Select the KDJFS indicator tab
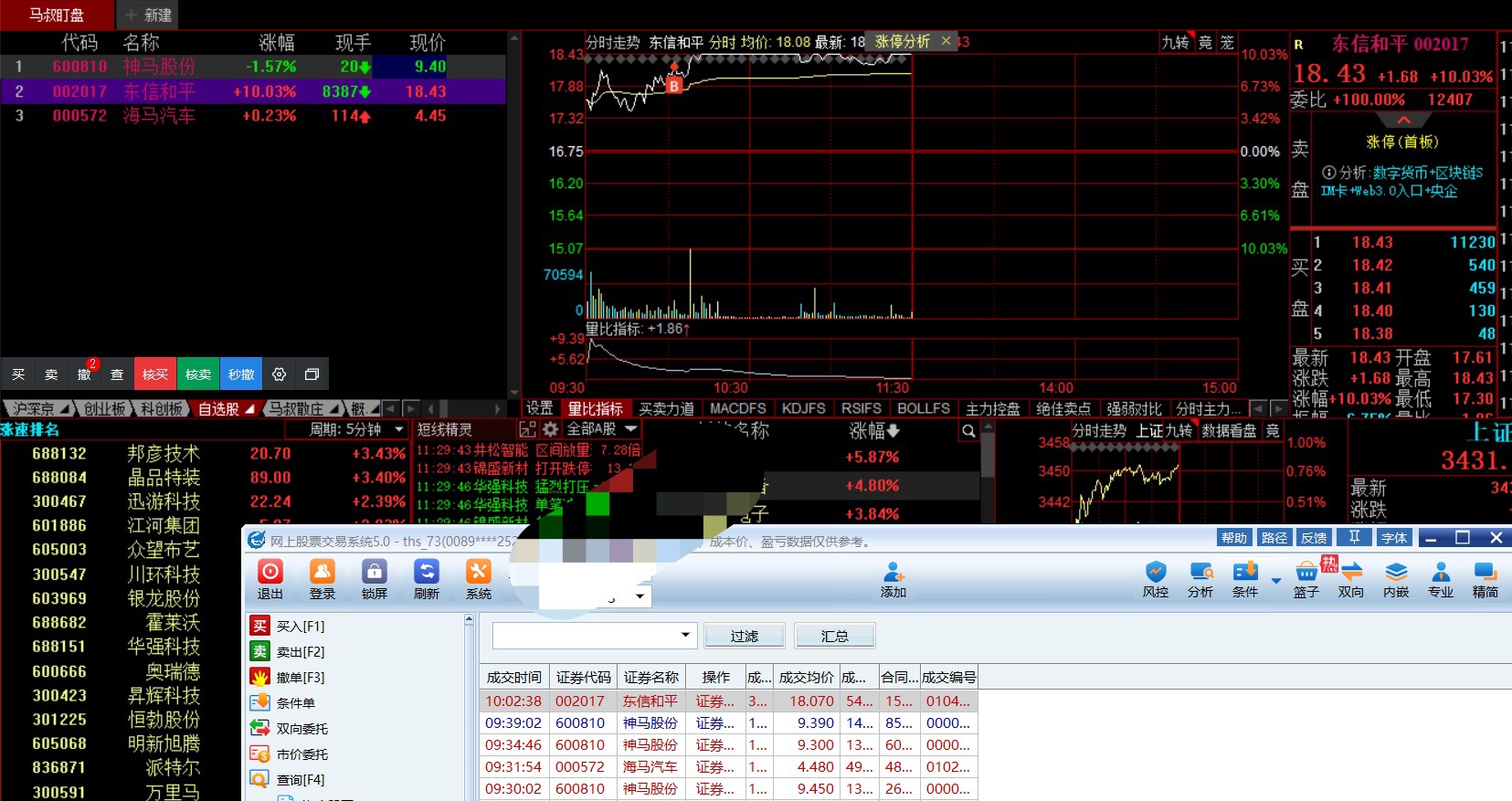The height and width of the screenshot is (801, 1512). click(x=804, y=408)
